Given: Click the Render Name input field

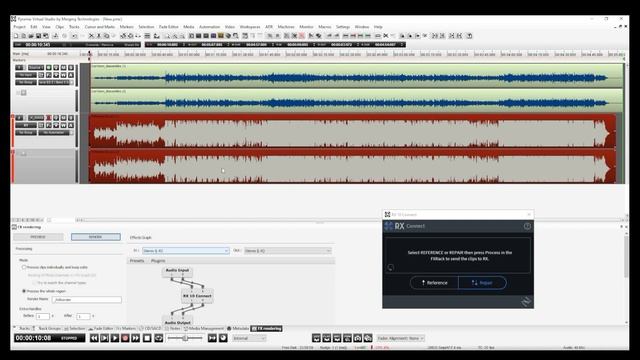Looking at the screenshot, I should 87,300.
